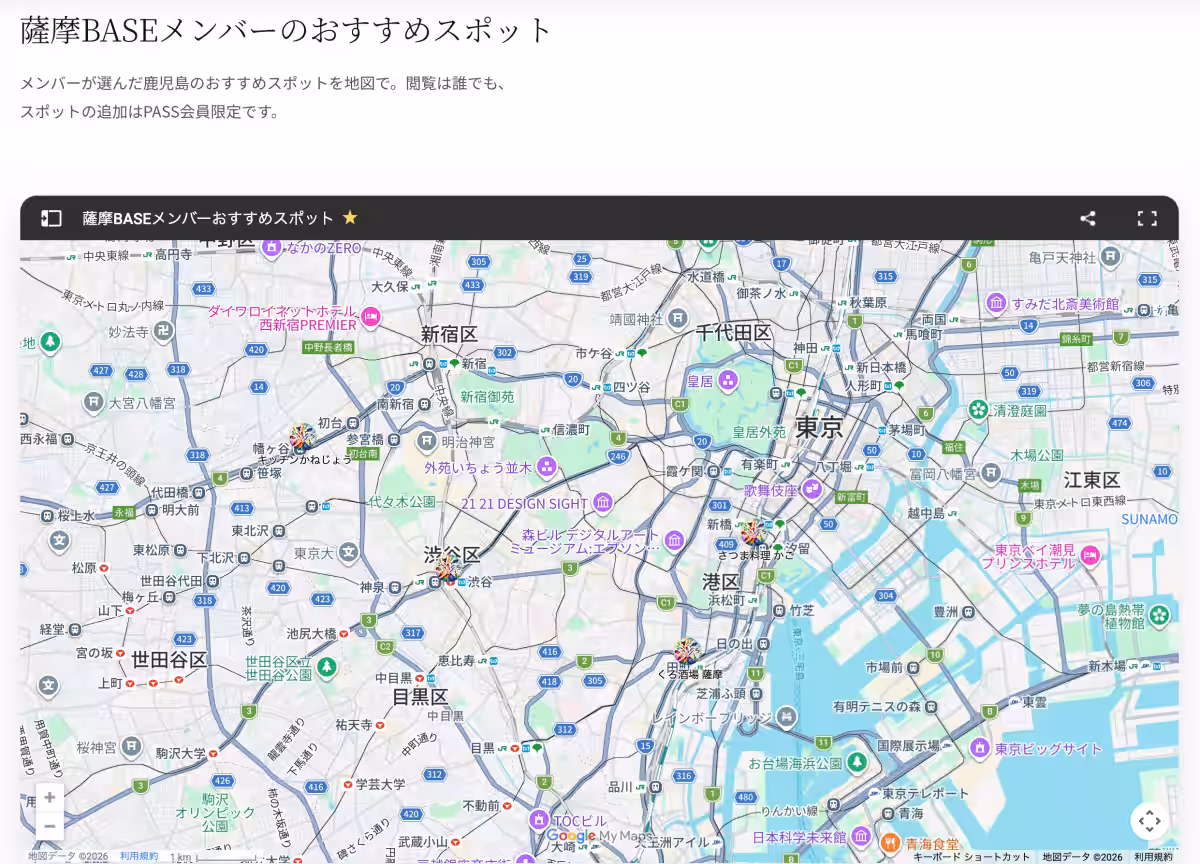The height and width of the screenshot is (864, 1200).
Task: Open キーボード ショートカット keyboard shortcuts
Action: [x=971, y=857]
